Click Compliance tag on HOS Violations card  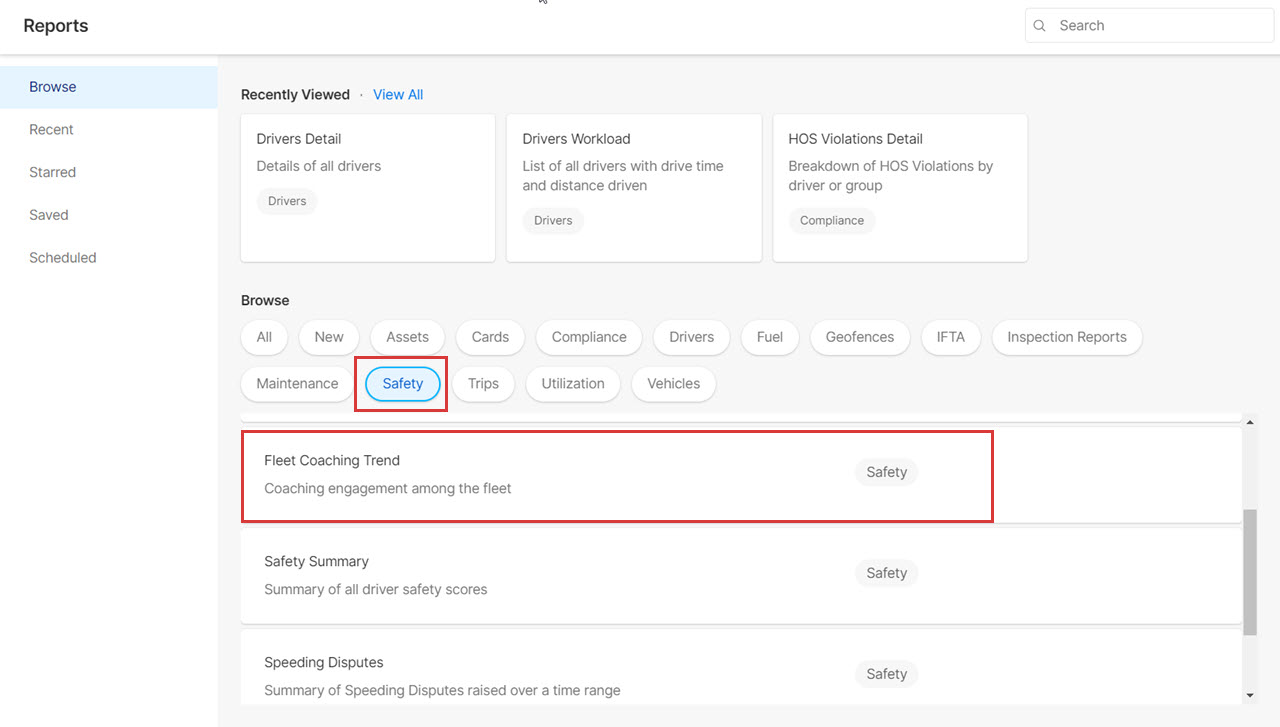pos(832,220)
